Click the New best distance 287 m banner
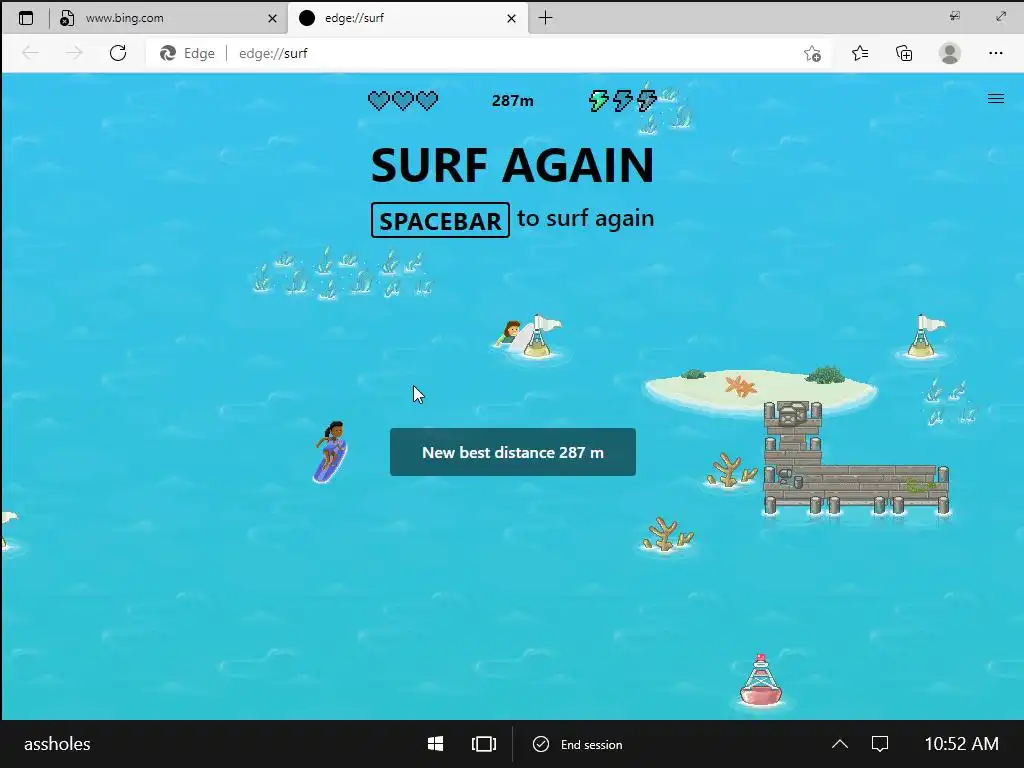 pyautogui.click(x=513, y=452)
